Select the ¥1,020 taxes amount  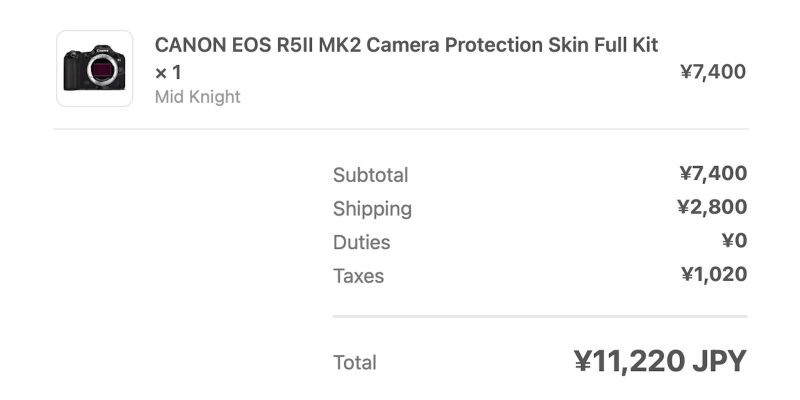pos(714,275)
